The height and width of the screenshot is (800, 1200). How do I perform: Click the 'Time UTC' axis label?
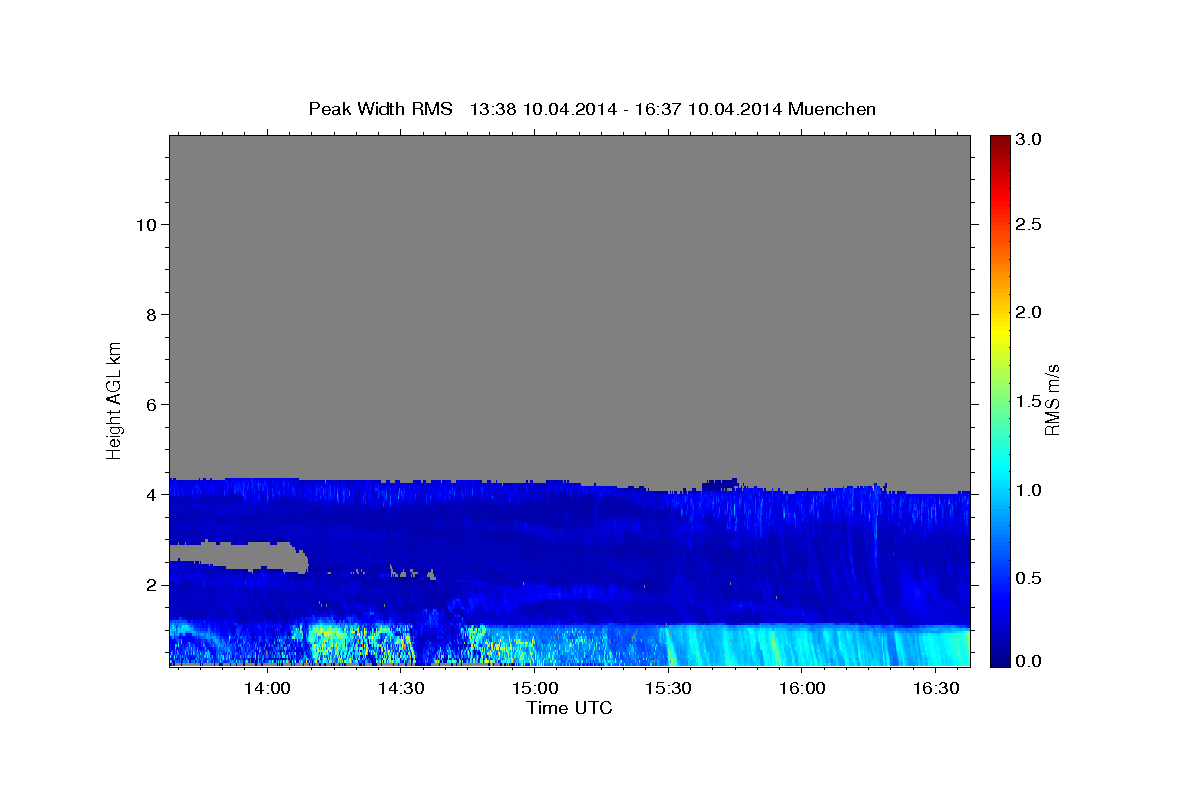point(569,708)
